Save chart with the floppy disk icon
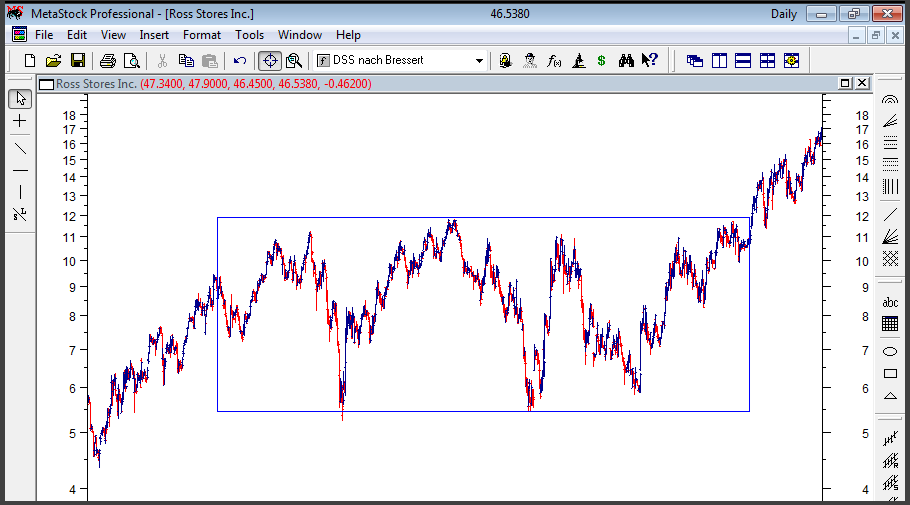910x505 pixels. 78,60
